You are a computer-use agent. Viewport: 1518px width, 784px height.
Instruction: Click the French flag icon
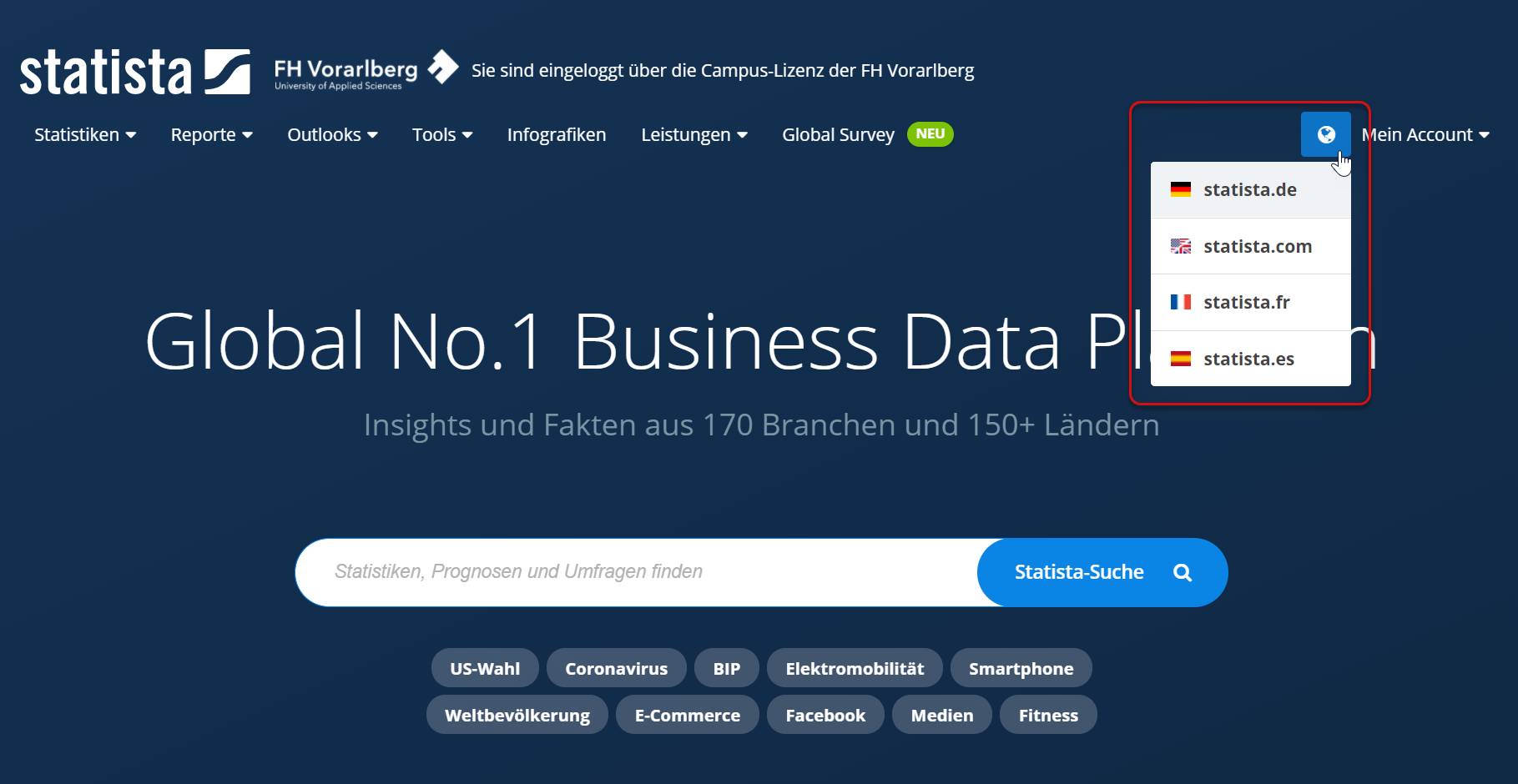click(1180, 302)
